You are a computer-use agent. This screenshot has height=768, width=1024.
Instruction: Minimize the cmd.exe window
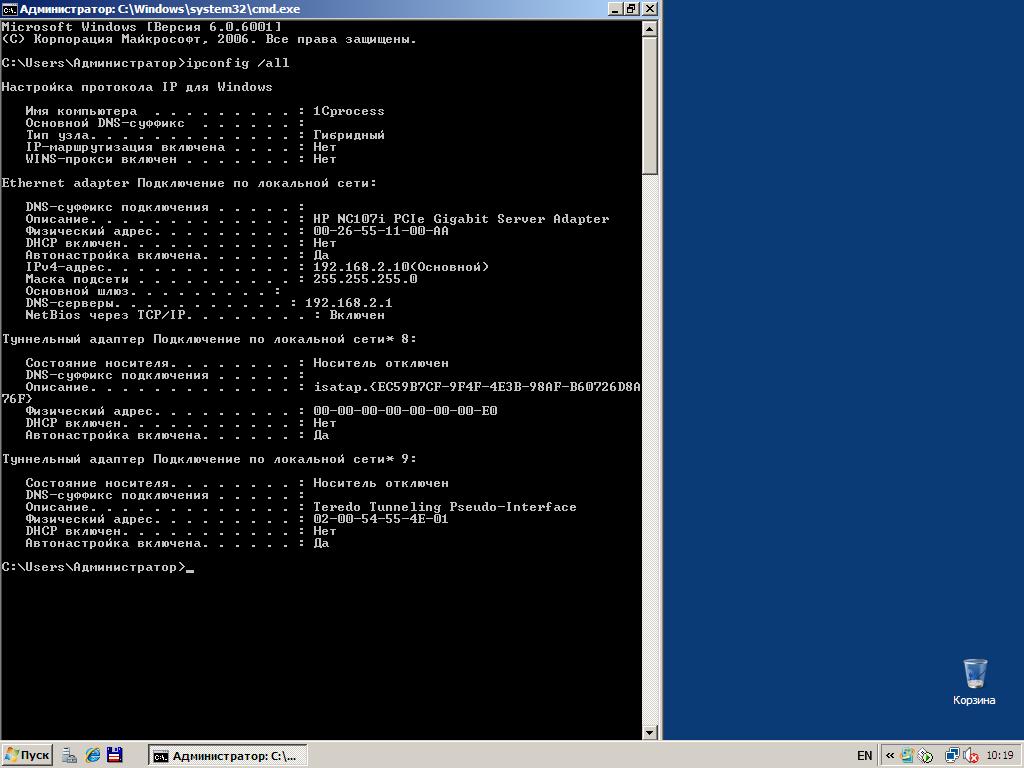[x=615, y=8]
